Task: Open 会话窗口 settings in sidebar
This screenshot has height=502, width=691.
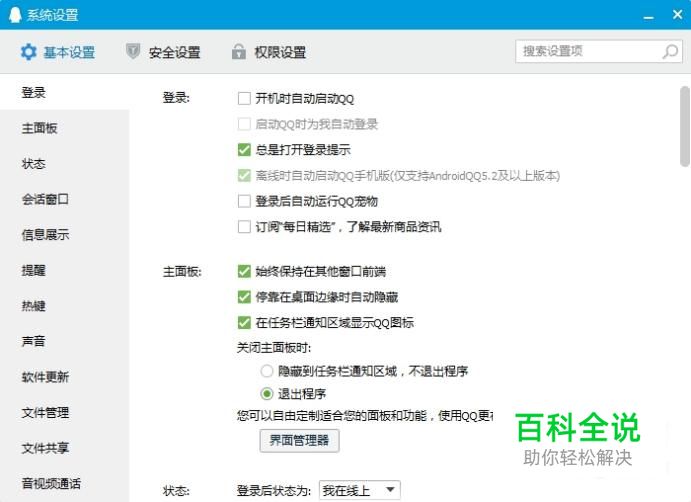Action: coord(64,199)
